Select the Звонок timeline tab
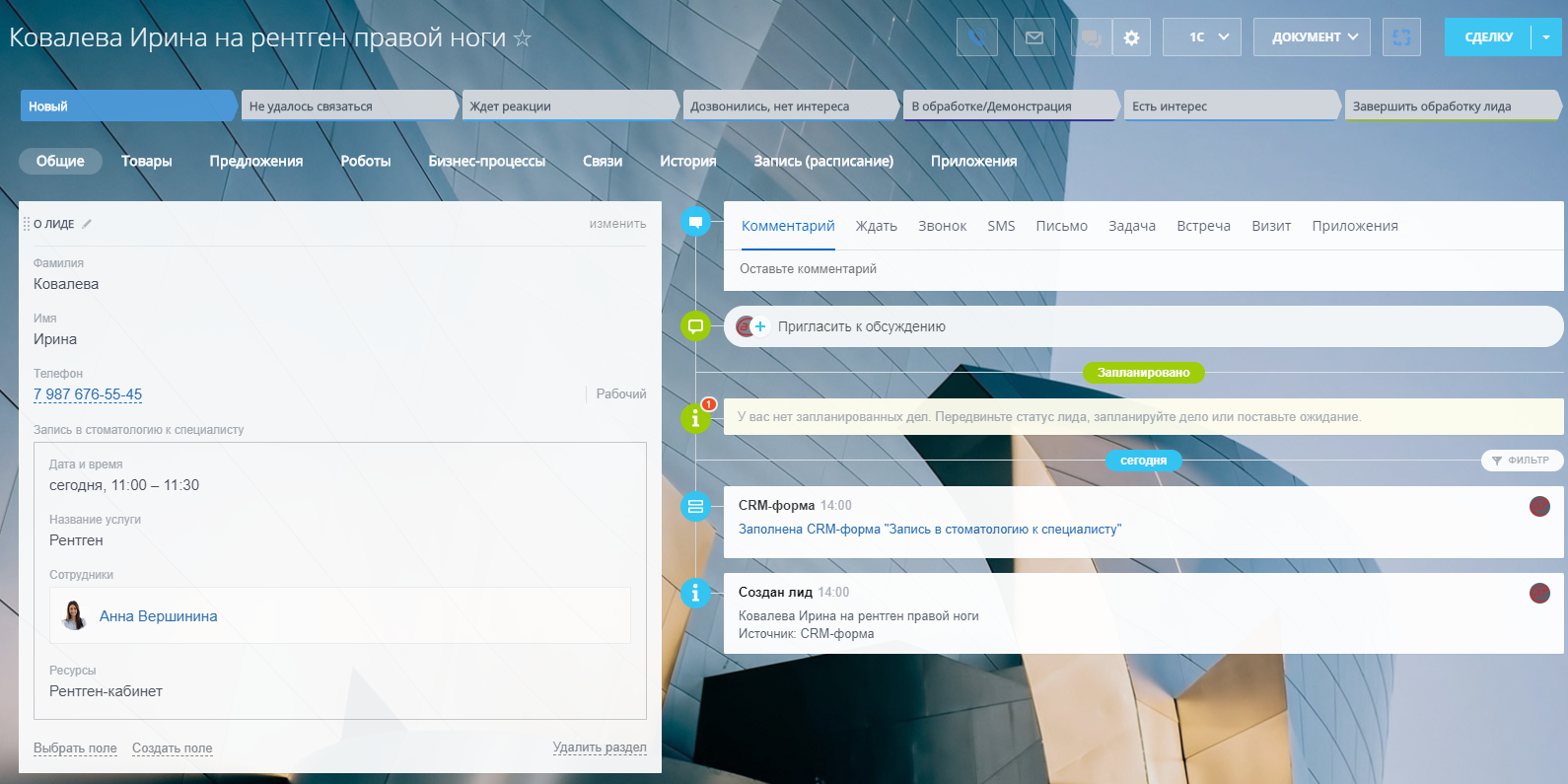 [x=942, y=226]
